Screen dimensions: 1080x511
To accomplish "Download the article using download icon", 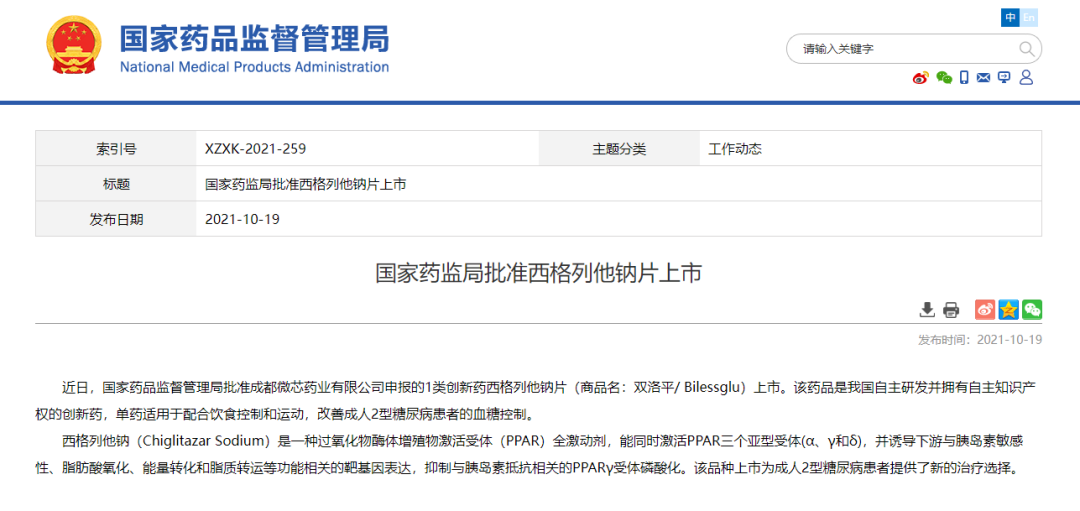I will tap(927, 309).
